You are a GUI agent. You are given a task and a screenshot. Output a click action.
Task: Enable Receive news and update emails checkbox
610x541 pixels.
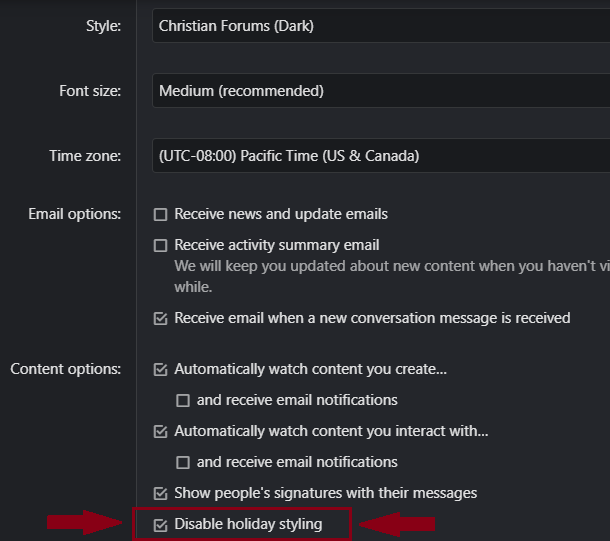point(160,214)
